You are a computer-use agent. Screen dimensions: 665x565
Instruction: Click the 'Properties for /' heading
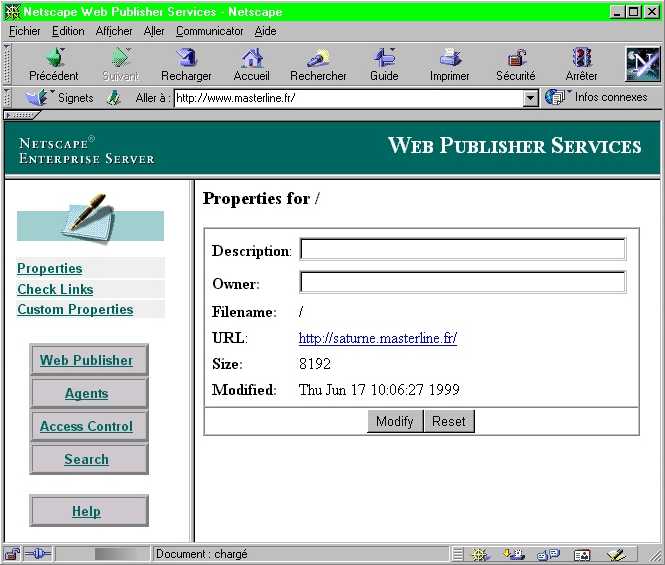click(x=261, y=199)
